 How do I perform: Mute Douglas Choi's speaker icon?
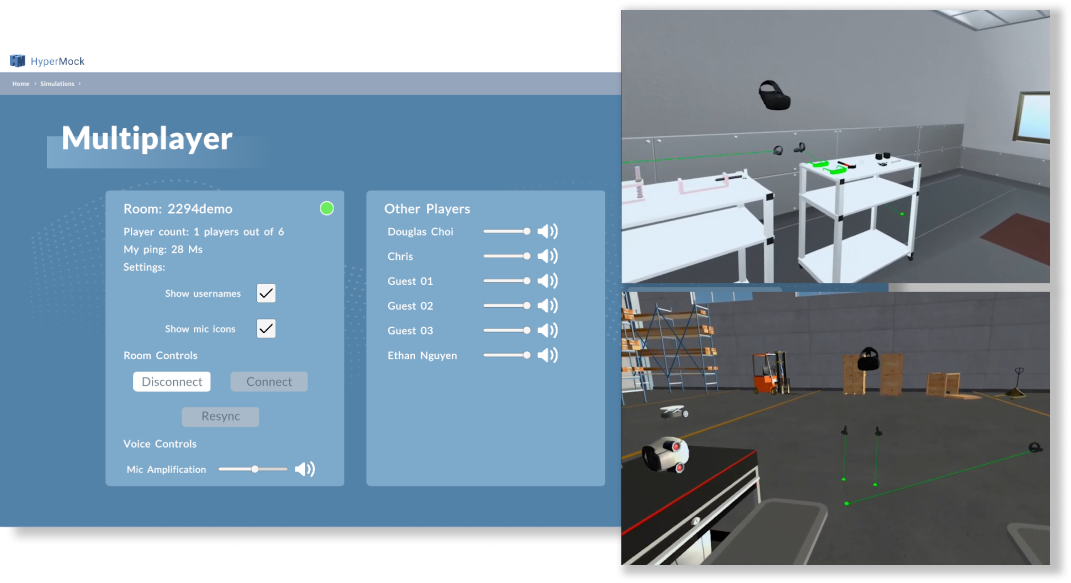[547, 230]
